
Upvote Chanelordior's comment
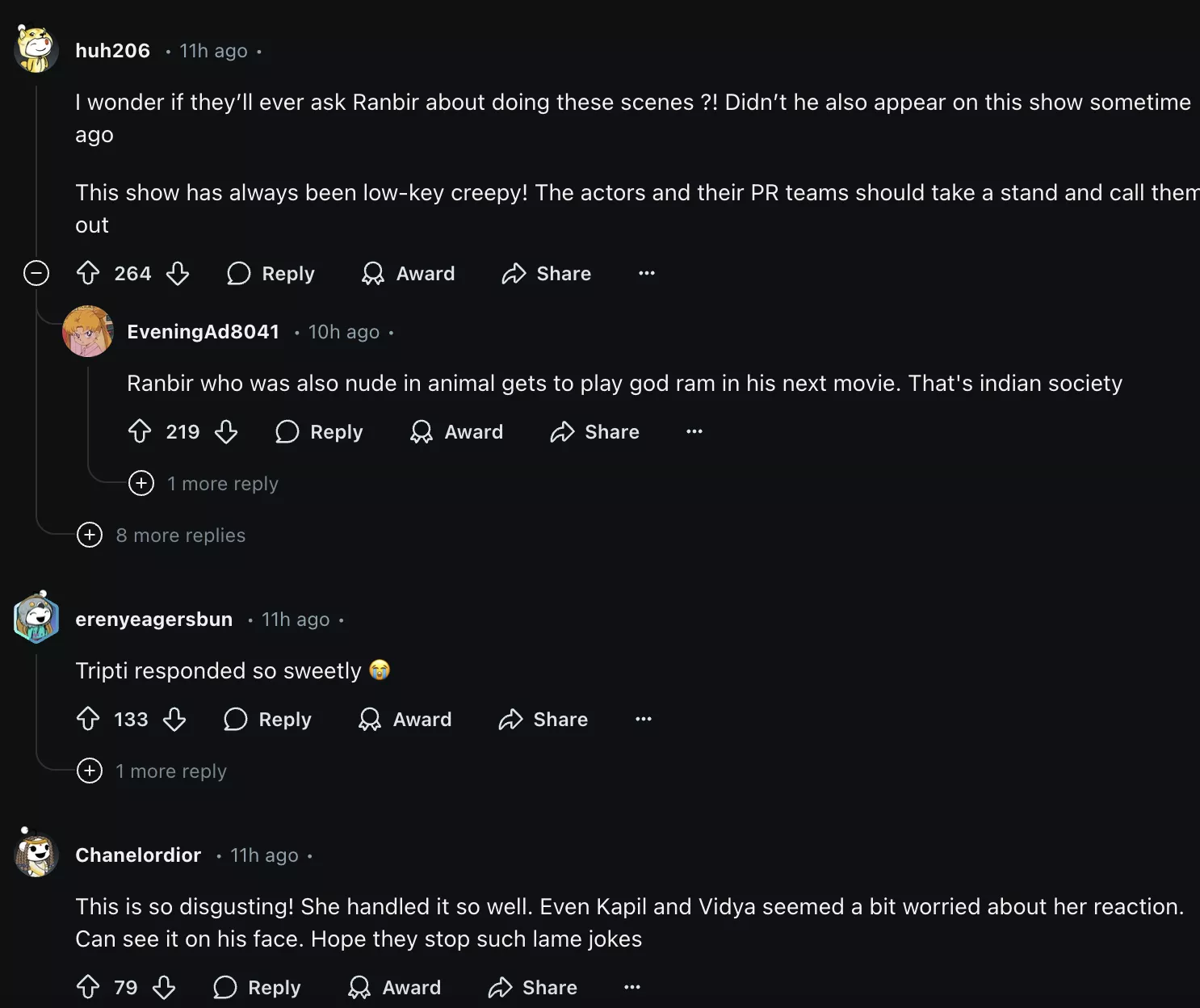pyautogui.click(x=88, y=988)
